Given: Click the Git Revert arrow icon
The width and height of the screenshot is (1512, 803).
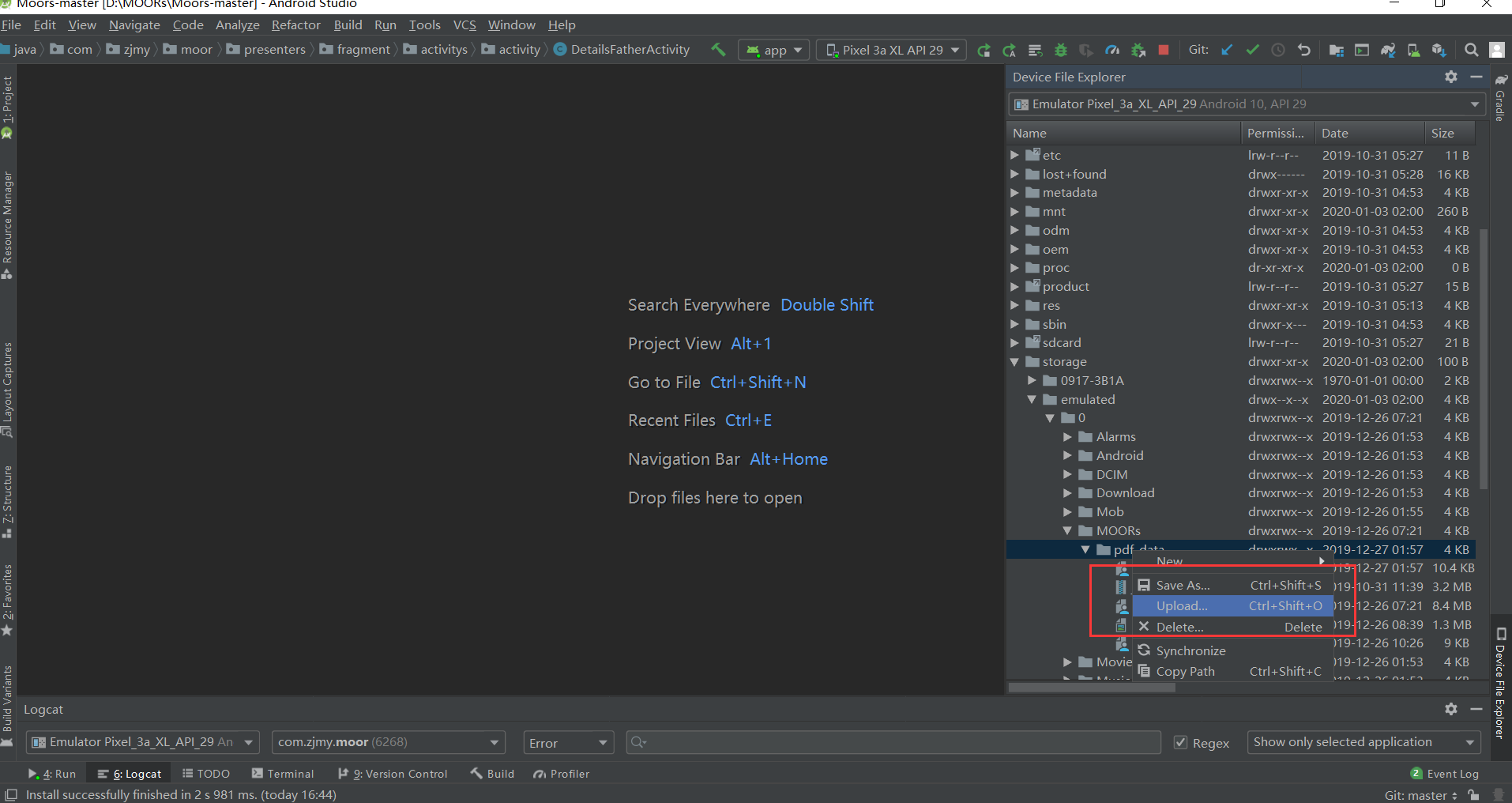Looking at the screenshot, I should [x=1304, y=50].
